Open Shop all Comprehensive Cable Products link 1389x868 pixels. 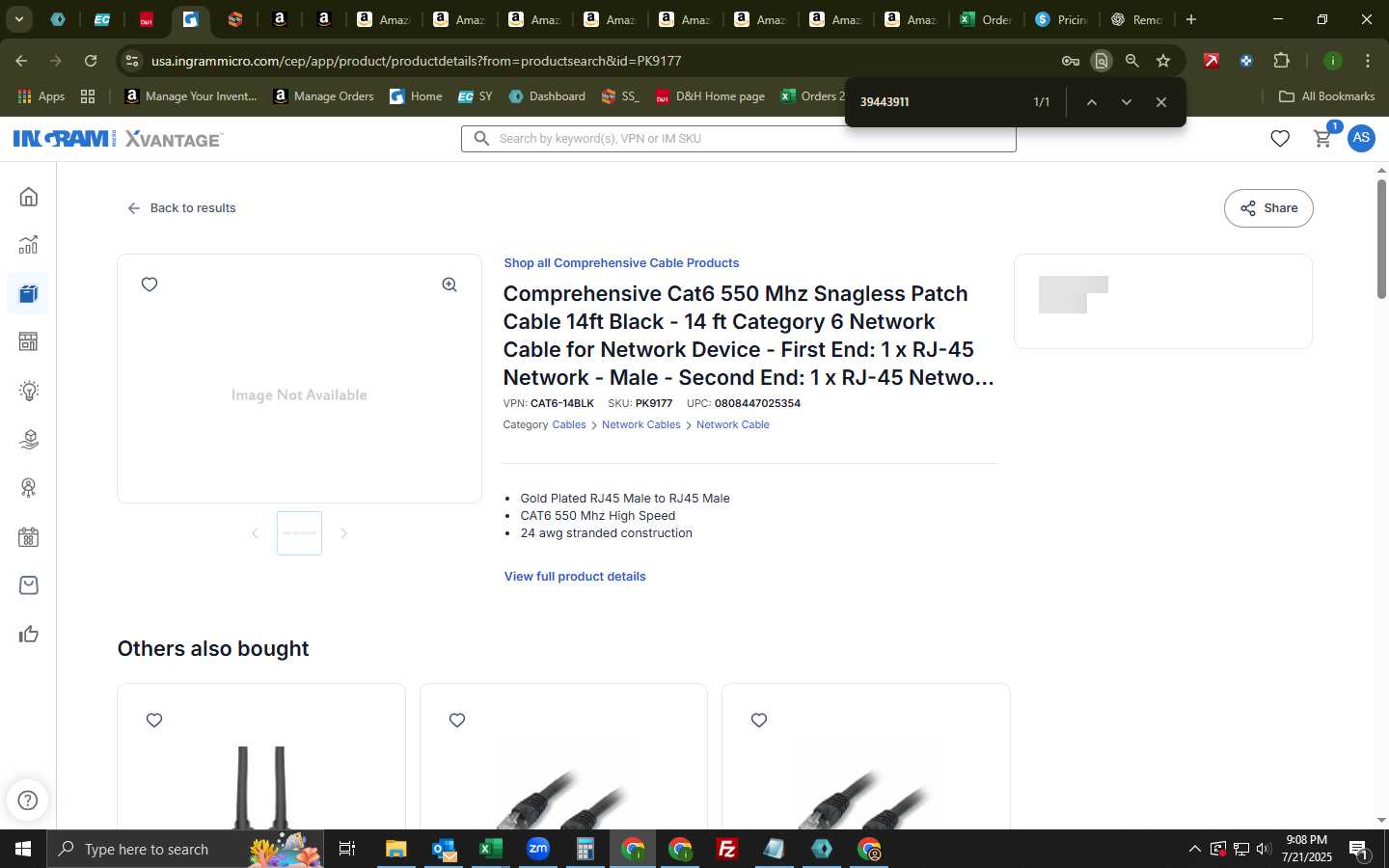pyautogui.click(x=621, y=263)
